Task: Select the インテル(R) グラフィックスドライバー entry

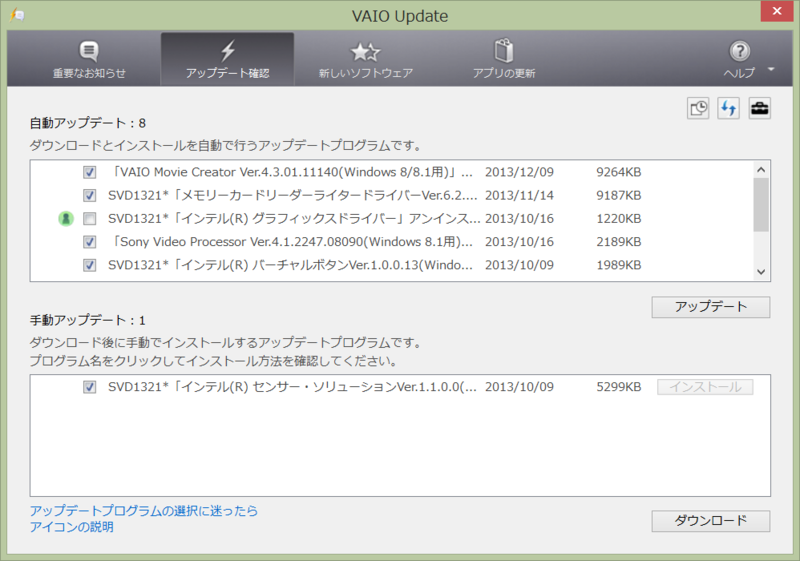Action: point(294,218)
